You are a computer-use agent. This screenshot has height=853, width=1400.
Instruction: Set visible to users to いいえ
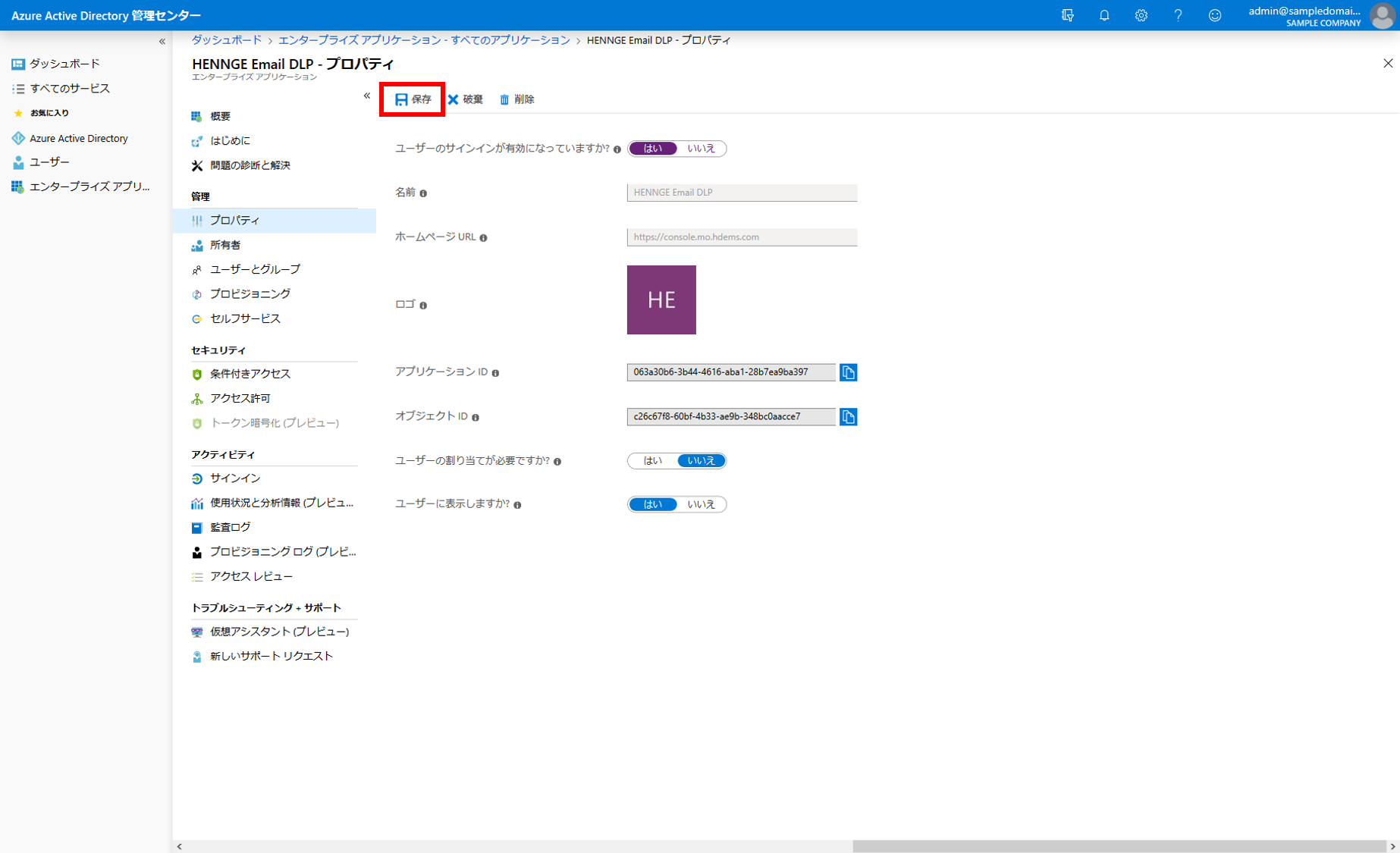701,504
